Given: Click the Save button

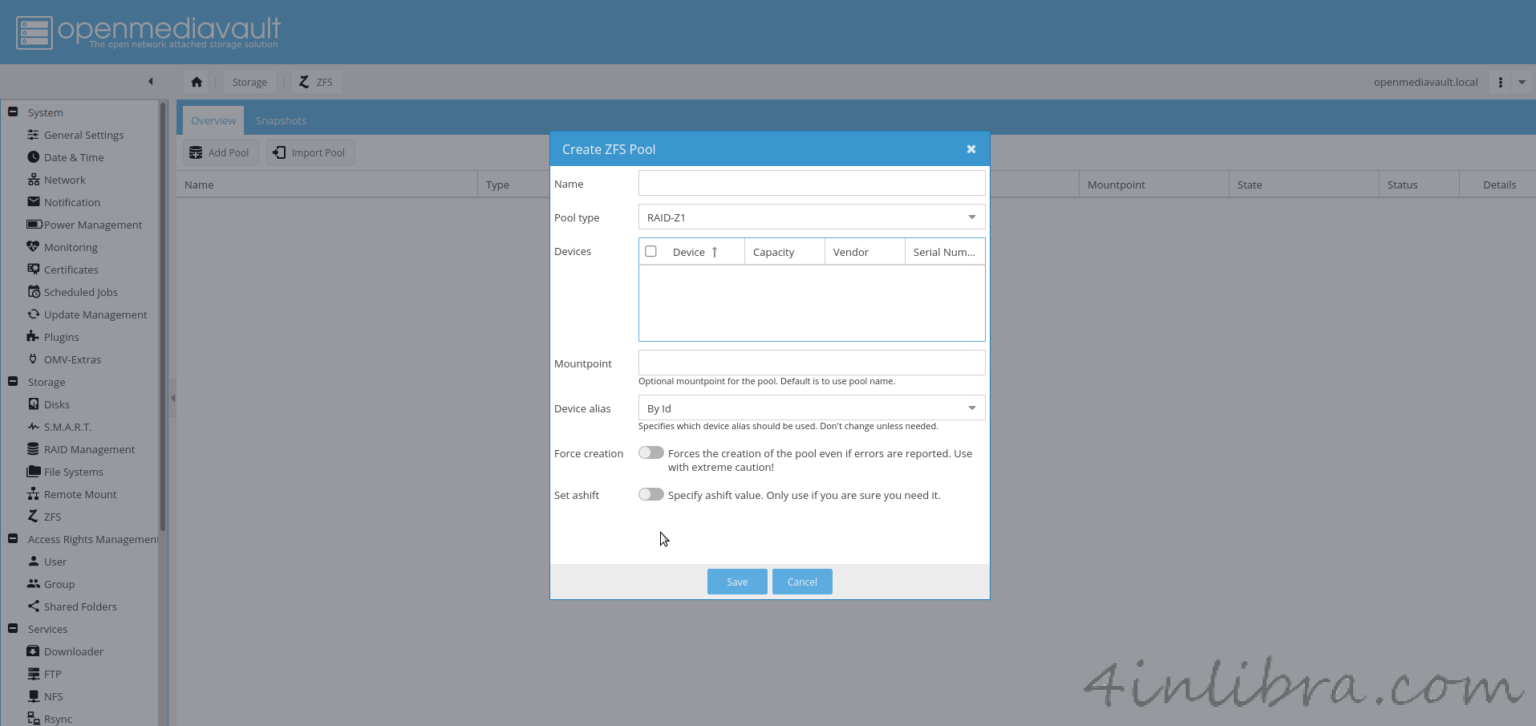Looking at the screenshot, I should [x=737, y=582].
